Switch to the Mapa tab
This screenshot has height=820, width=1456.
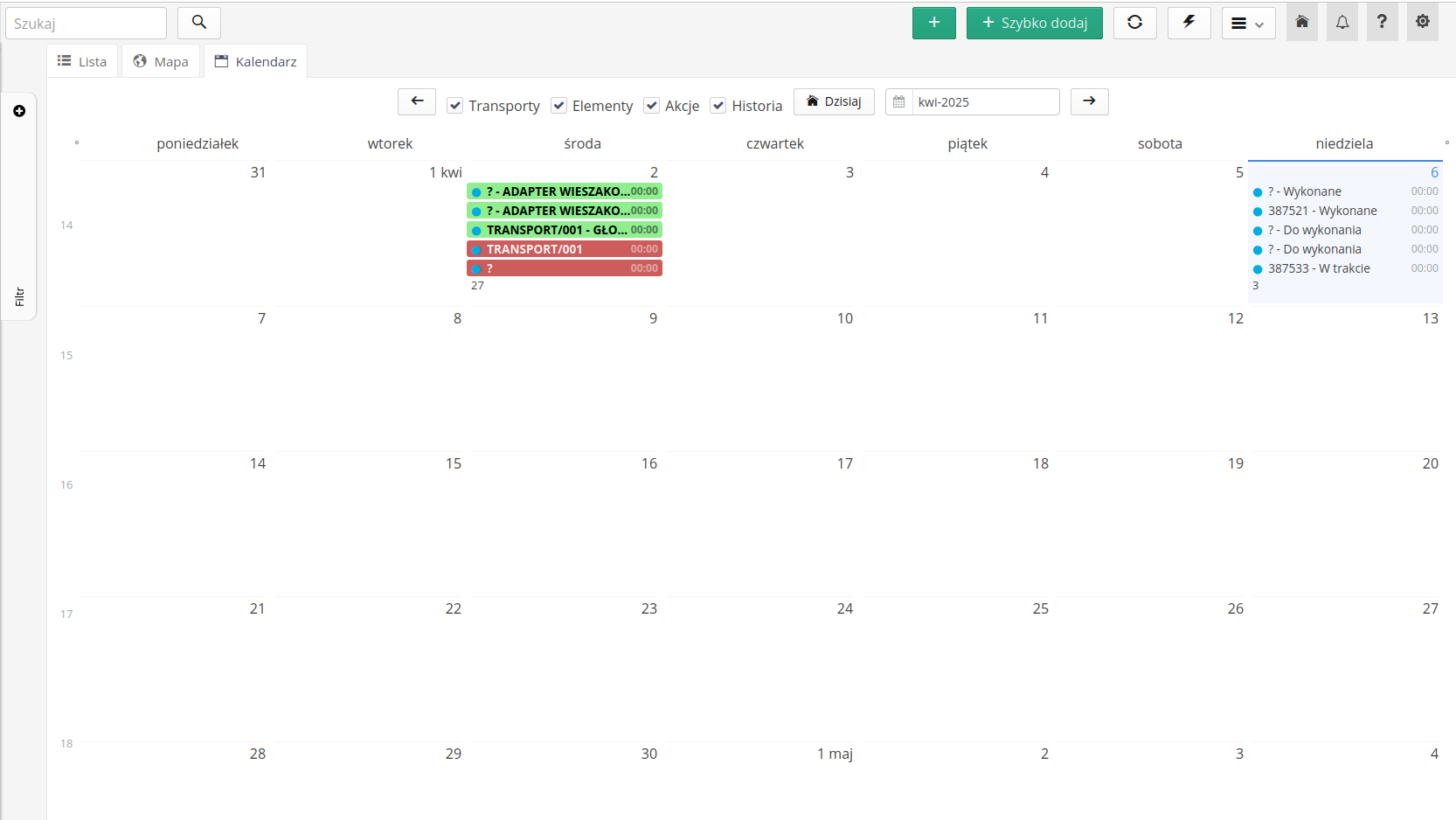[161, 61]
